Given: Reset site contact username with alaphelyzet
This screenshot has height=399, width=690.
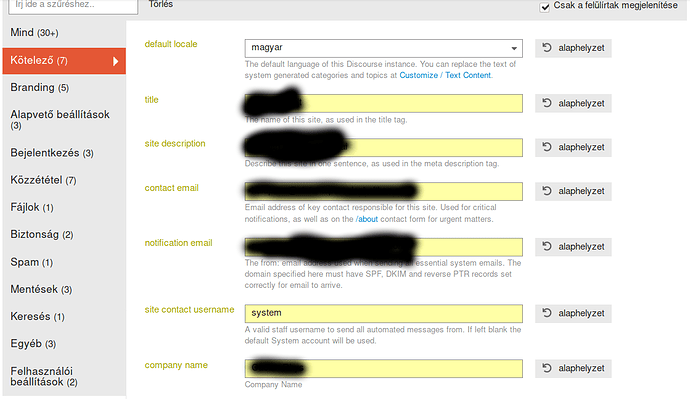Looking at the screenshot, I should point(573,313).
